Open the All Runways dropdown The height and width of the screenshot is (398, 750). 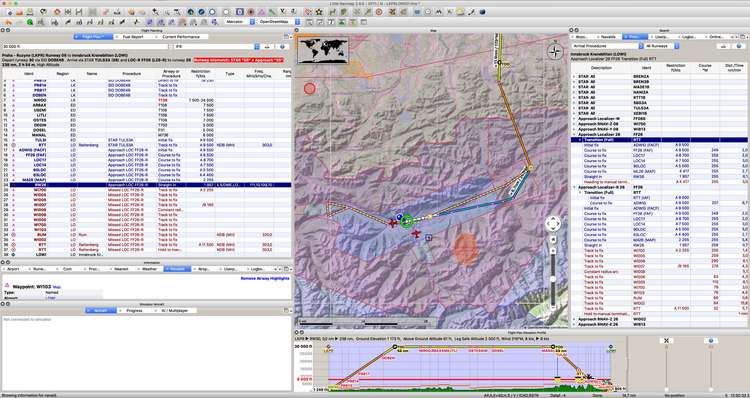pos(662,46)
